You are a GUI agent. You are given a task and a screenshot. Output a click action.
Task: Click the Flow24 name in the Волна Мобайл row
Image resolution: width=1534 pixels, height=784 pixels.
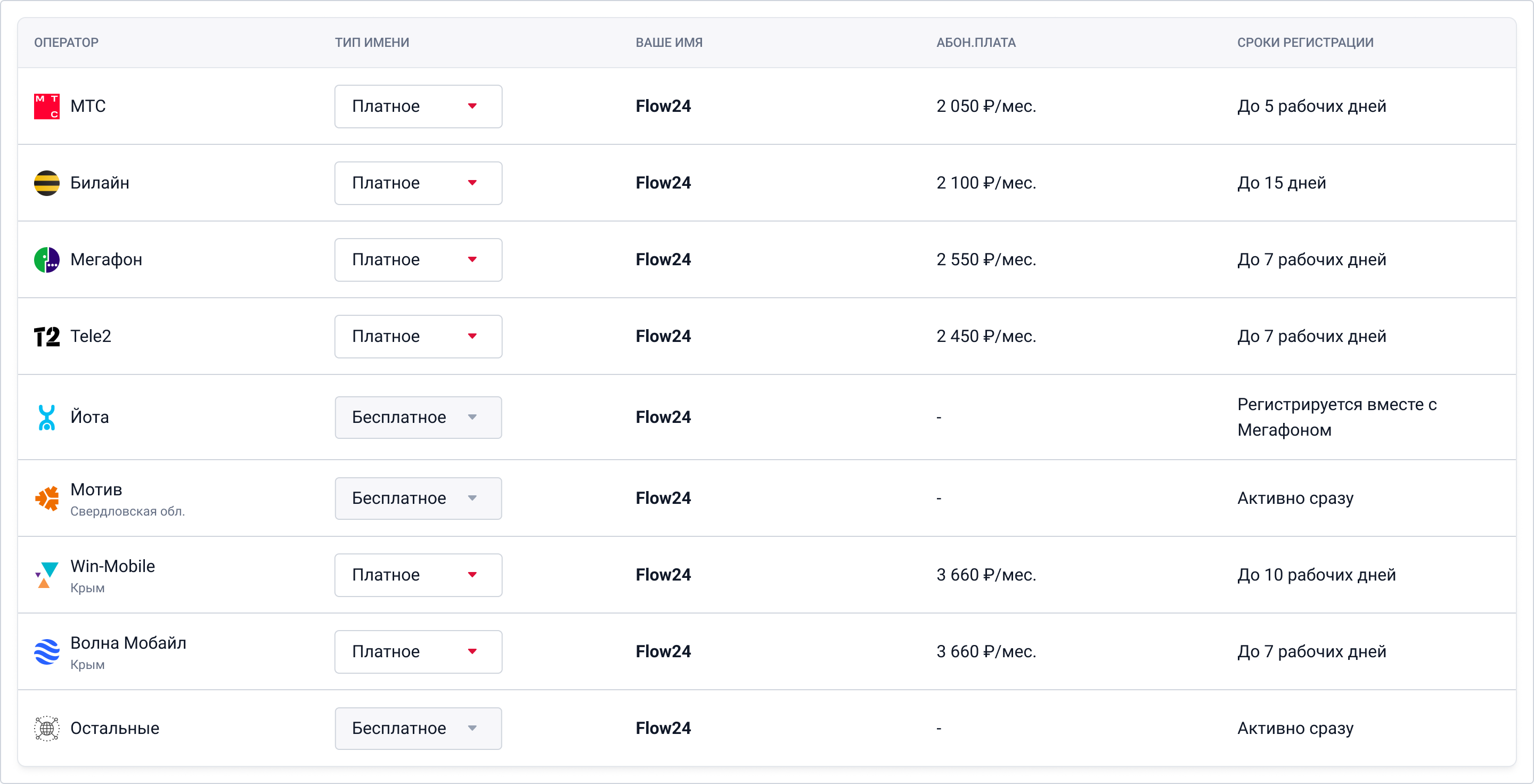(x=663, y=652)
